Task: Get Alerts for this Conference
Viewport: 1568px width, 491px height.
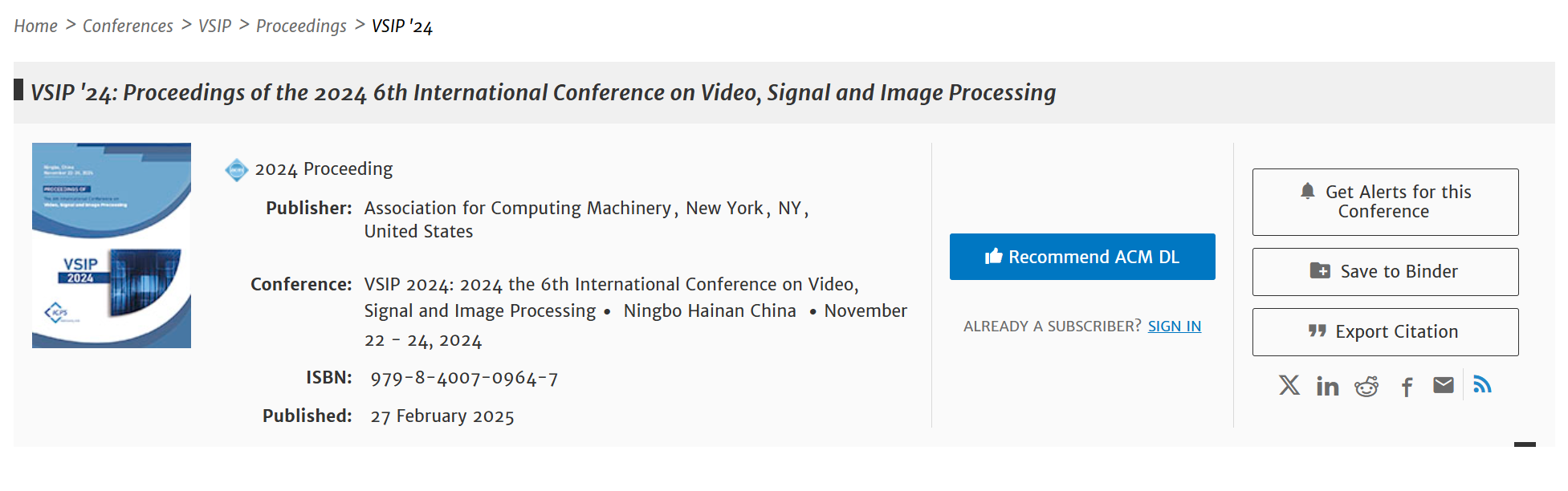Action: [1385, 202]
